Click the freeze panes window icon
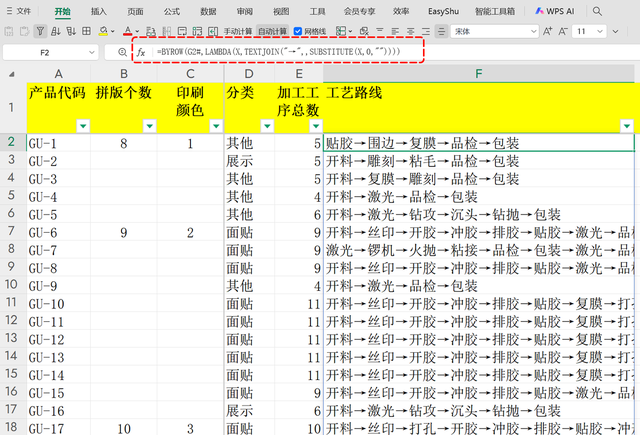Image resolution: width=640 pixels, height=435 pixels. click(182, 31)
